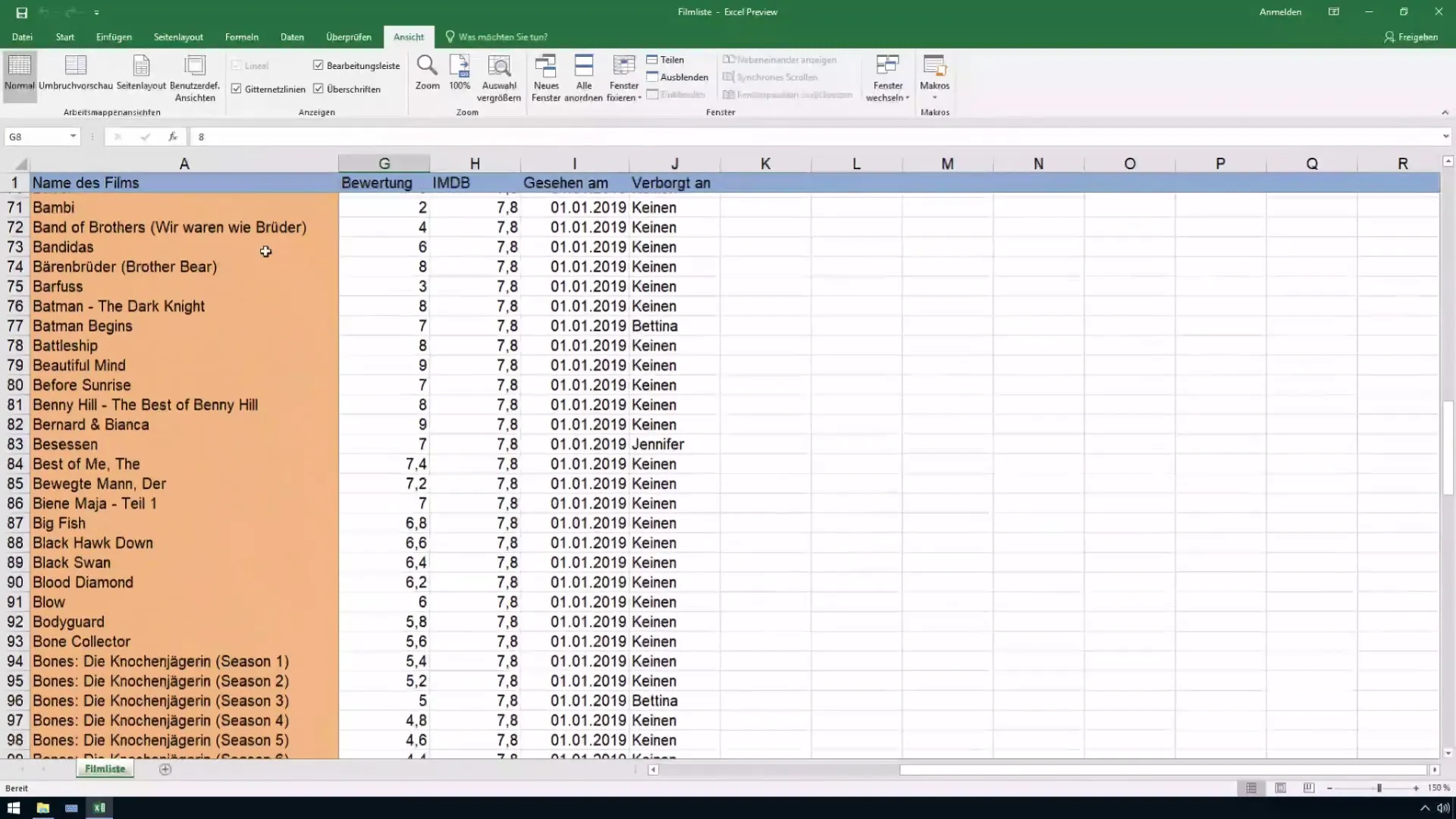
Task: Open the Überprüfen ribbon tab
Action: point(349,36)
